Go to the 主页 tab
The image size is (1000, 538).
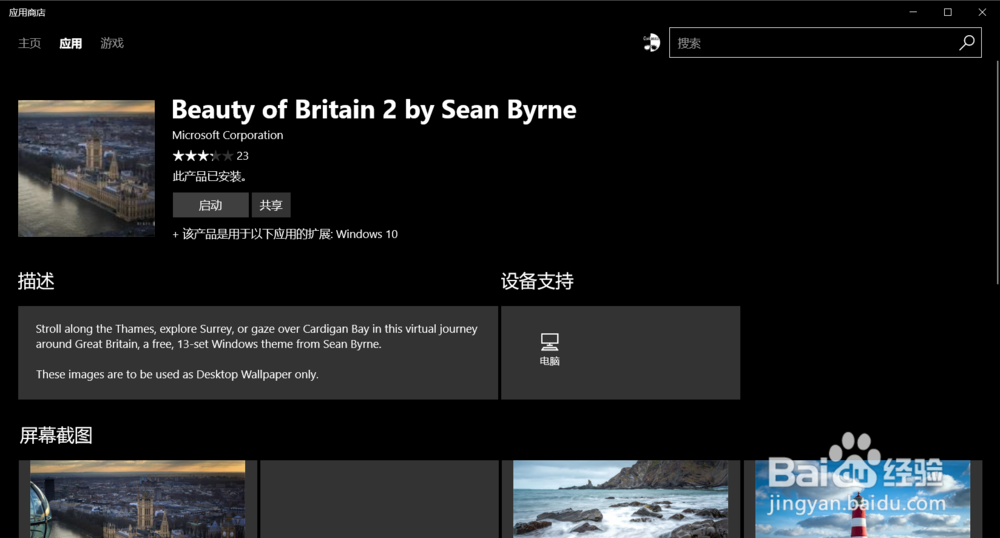click(29, 43)
